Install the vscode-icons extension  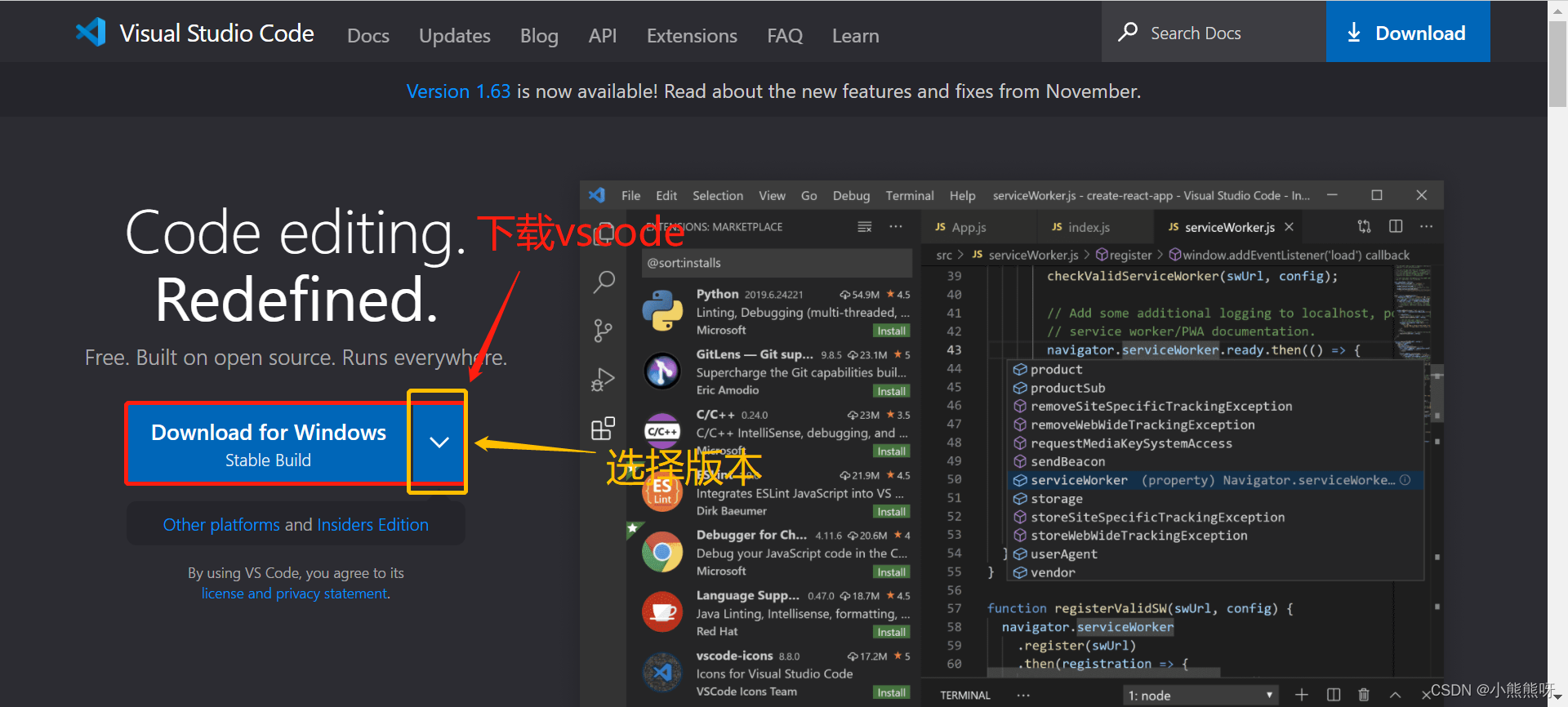(x=891, y=692)
